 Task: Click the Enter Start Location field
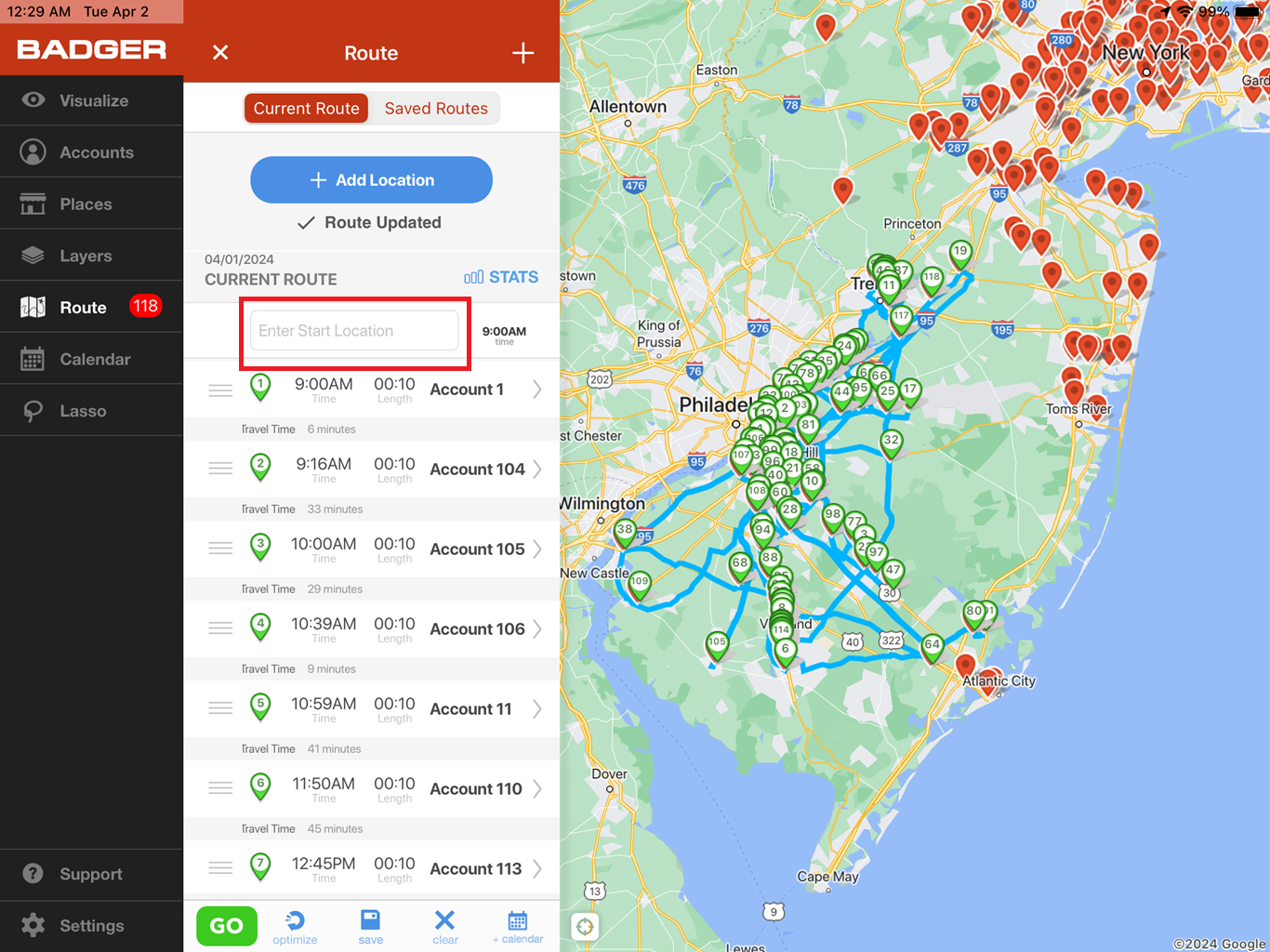coord(354,331)
